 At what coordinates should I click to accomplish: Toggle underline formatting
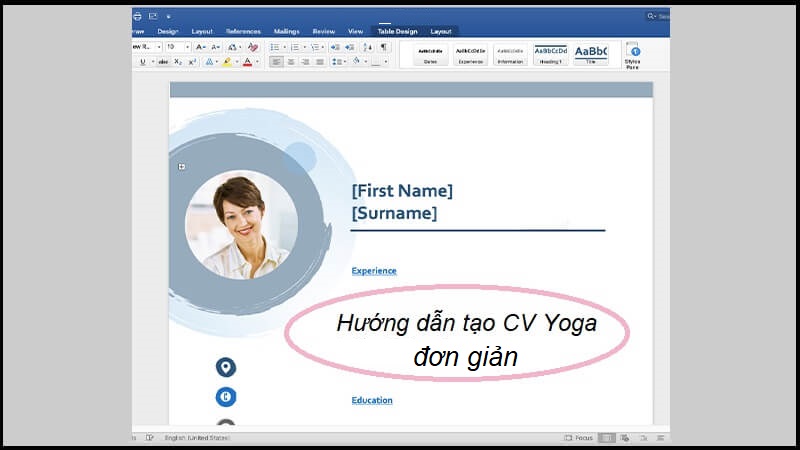point(143,62)
